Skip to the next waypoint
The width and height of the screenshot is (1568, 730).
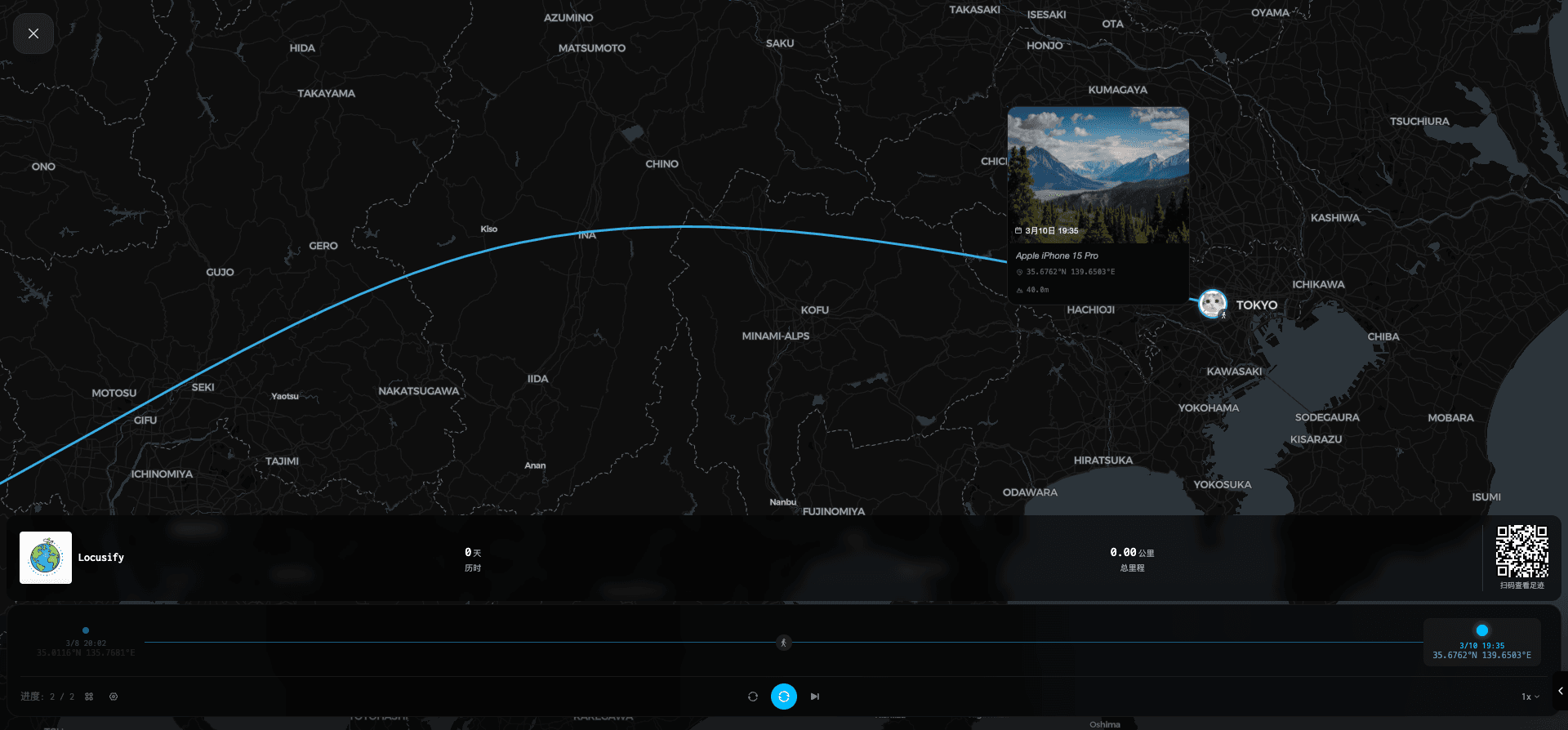point(814,697)
